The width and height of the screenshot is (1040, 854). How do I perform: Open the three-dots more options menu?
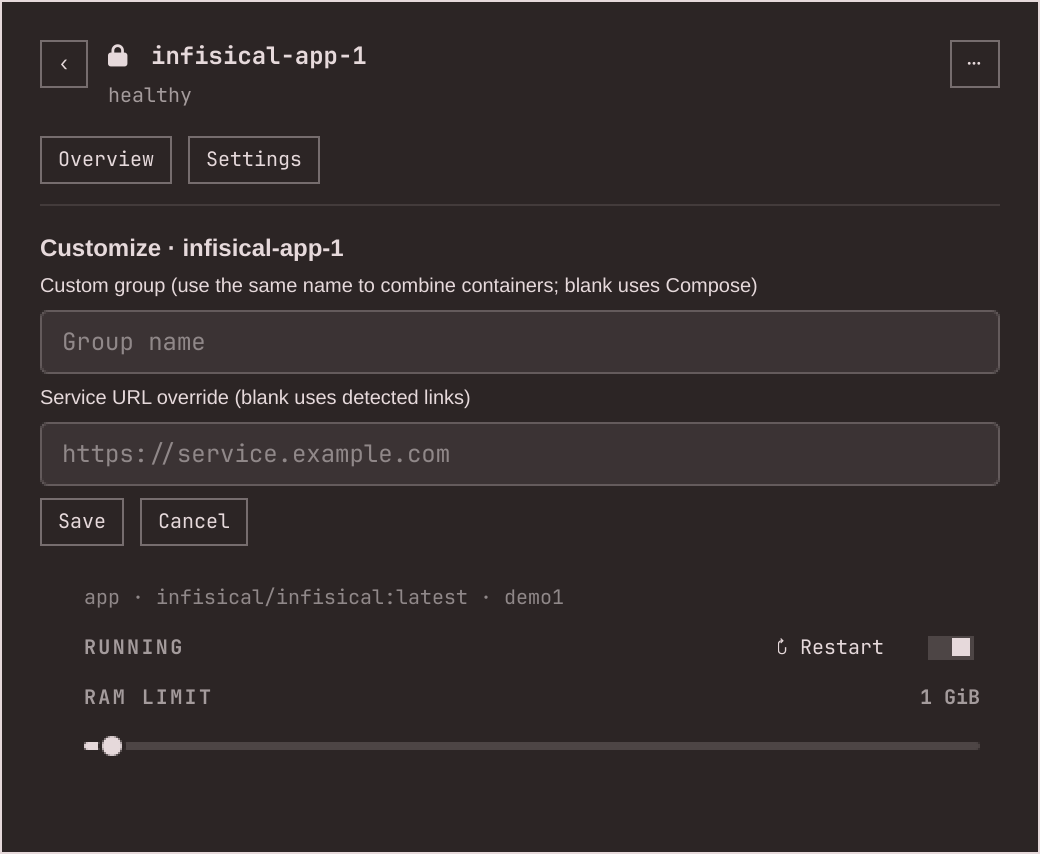974,64
